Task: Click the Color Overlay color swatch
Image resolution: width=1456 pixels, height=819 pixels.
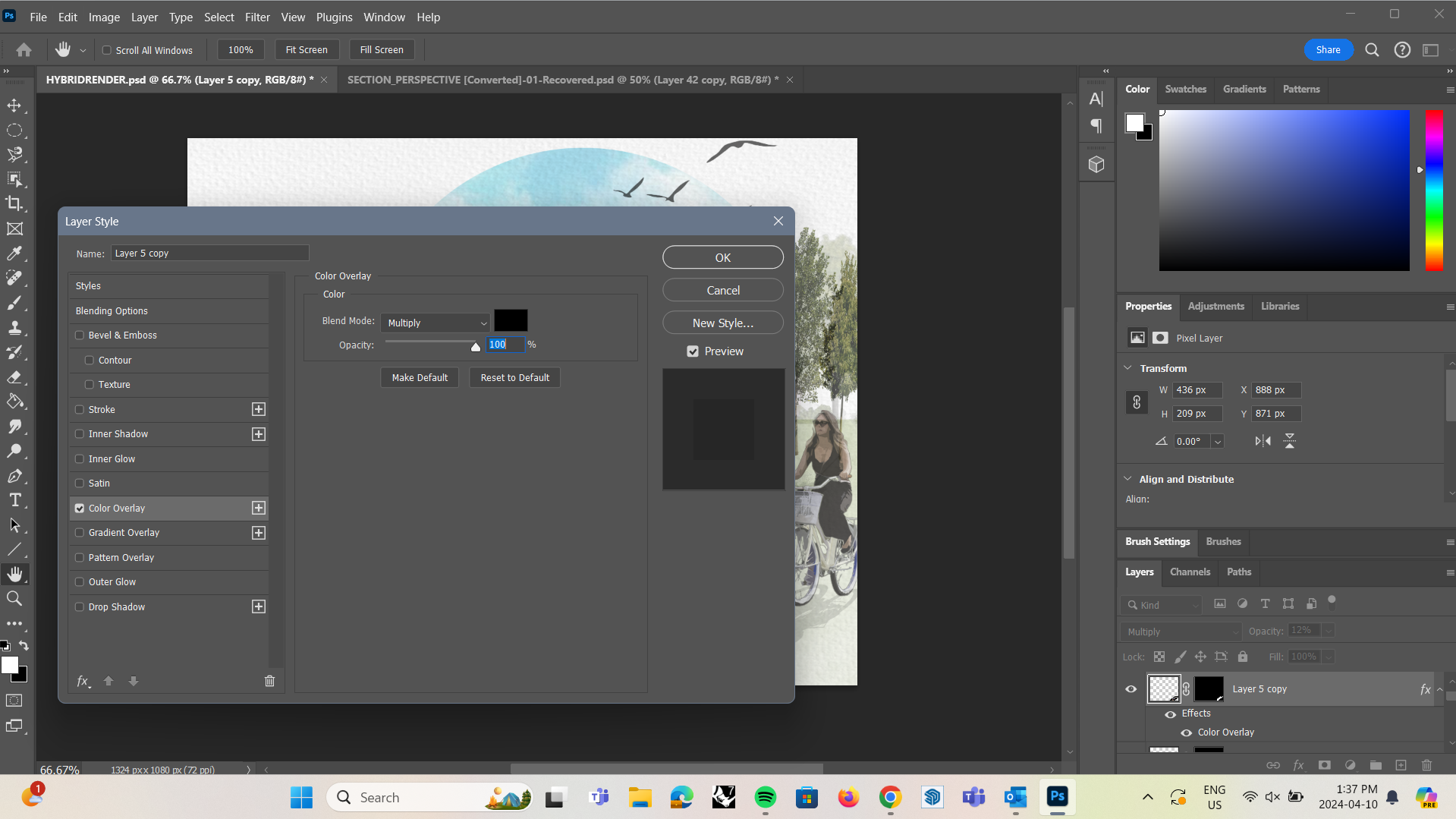Action: [x=510, y=320]
